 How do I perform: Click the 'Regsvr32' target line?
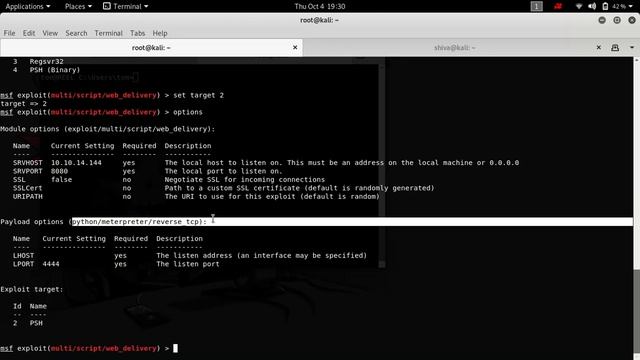(46, 61)
